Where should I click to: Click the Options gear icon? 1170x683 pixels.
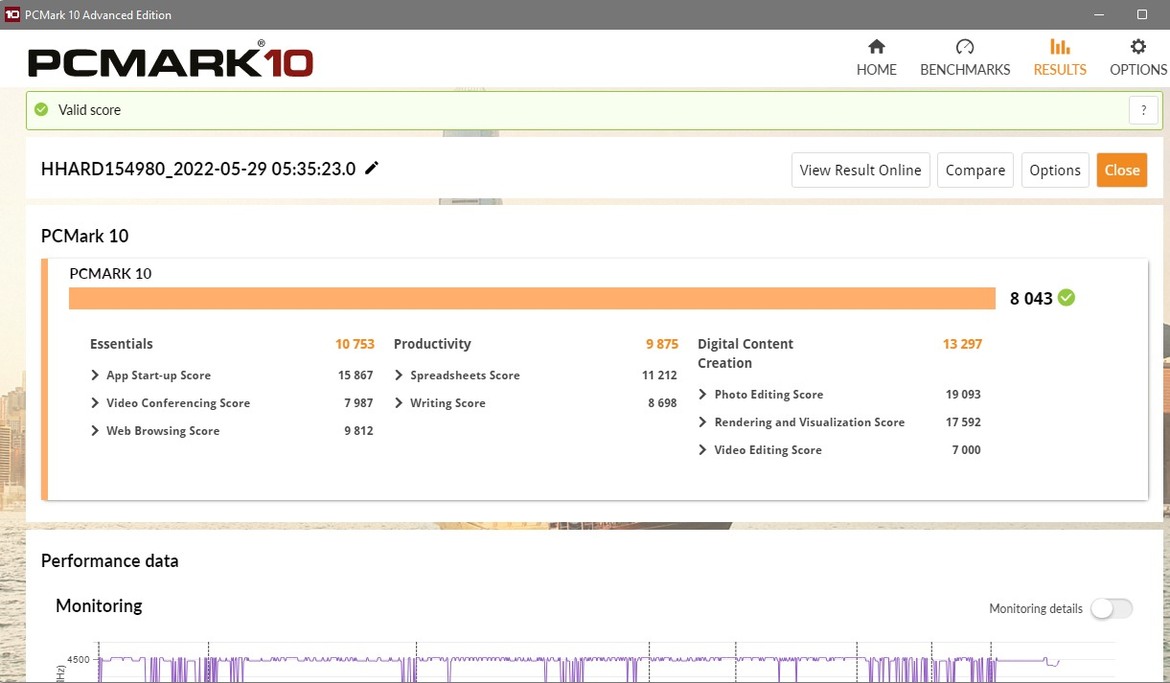[1138, 47]
